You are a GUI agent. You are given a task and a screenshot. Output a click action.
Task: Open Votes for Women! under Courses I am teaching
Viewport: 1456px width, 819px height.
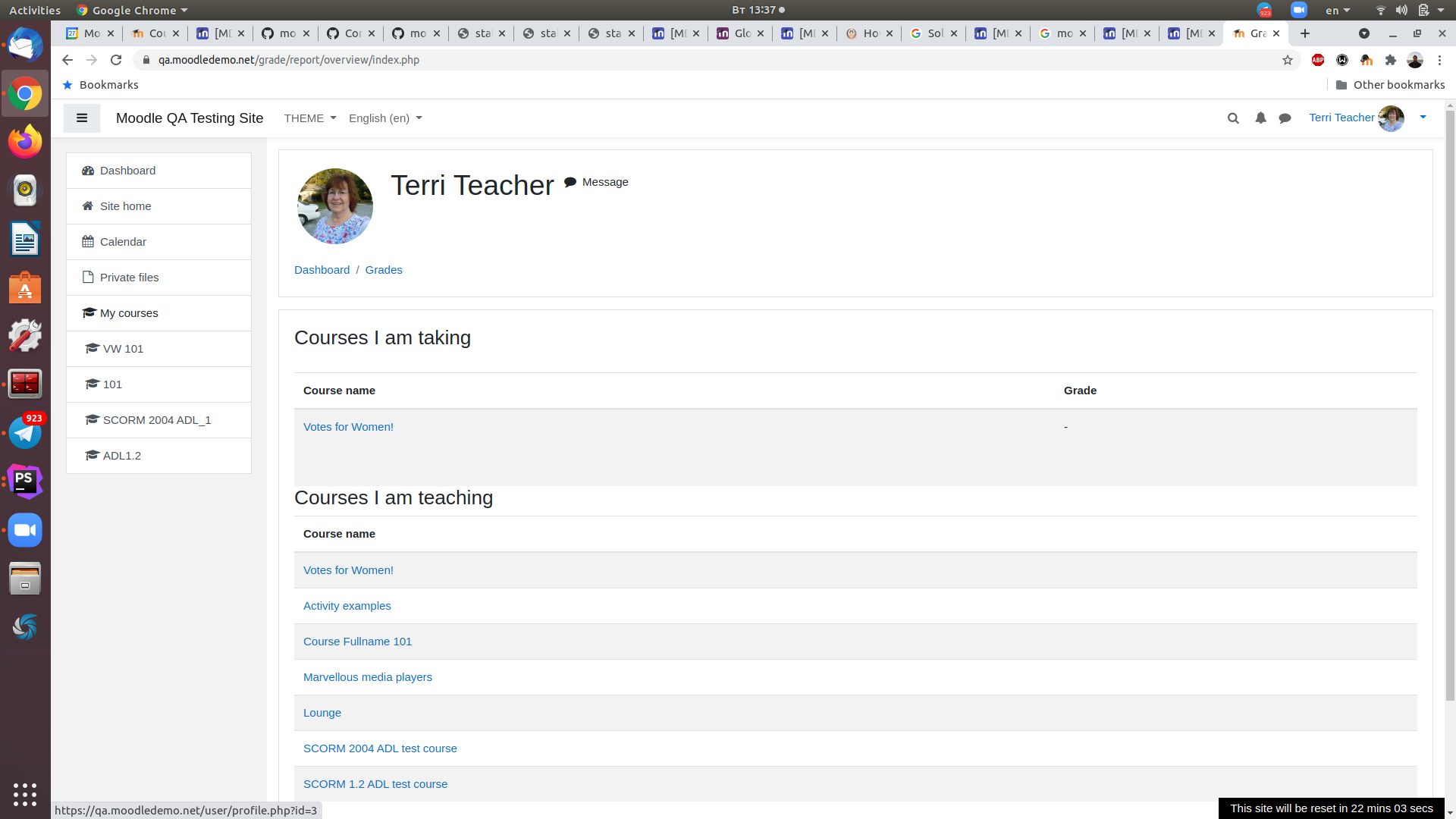(x=348, y=570)
